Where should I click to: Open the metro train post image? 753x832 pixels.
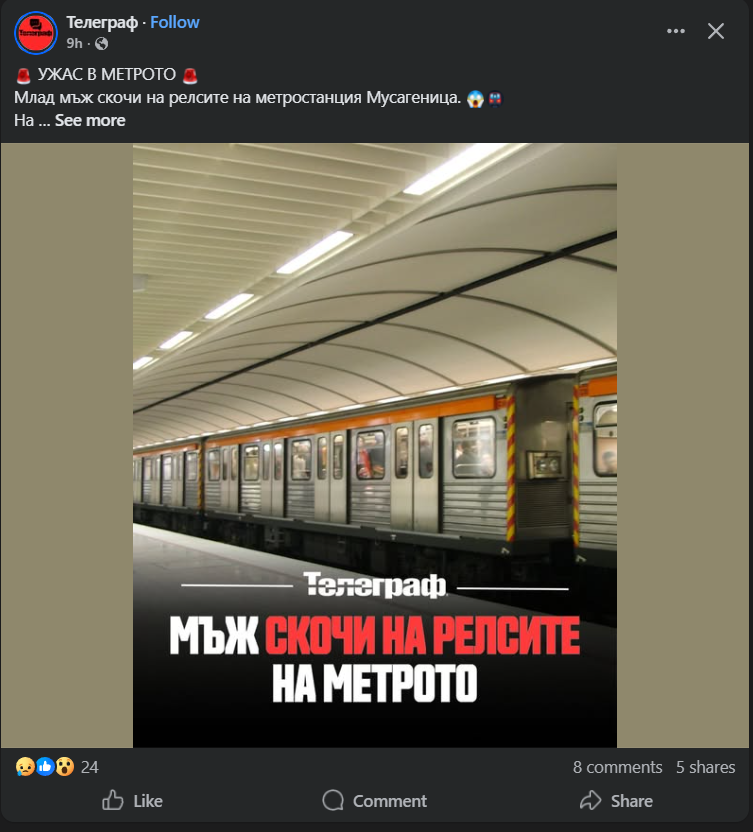coord(375,445)
